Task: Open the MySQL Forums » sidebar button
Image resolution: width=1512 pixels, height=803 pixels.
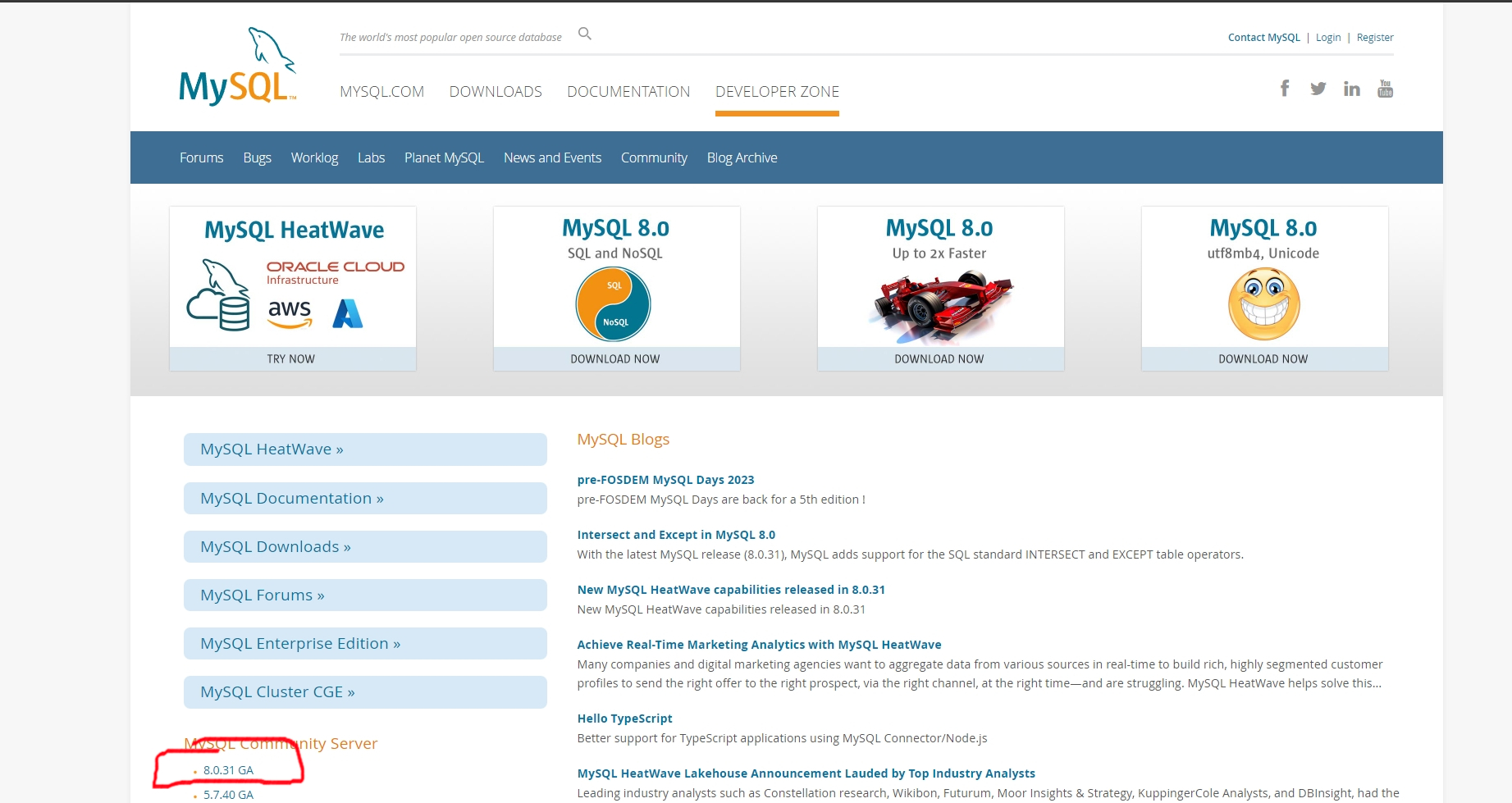Action: tap(365, 595)
